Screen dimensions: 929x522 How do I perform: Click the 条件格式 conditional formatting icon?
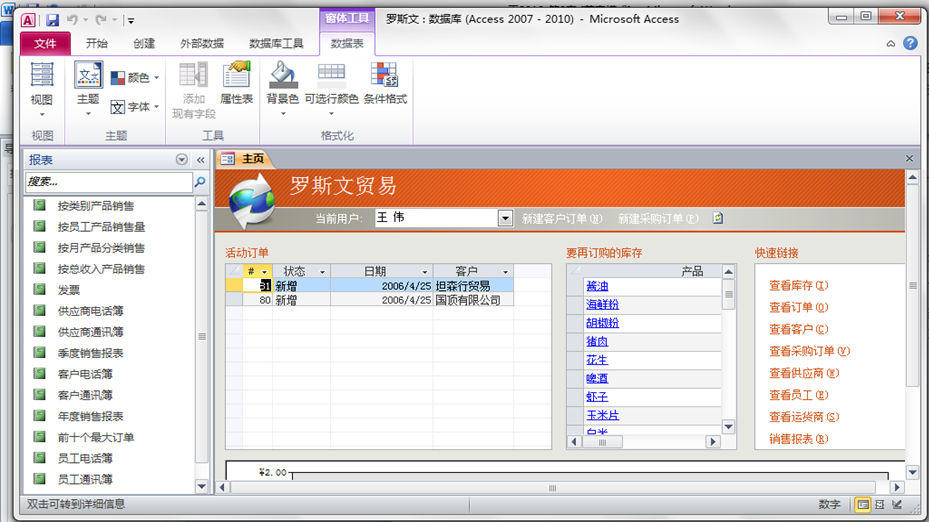[385, 75]
